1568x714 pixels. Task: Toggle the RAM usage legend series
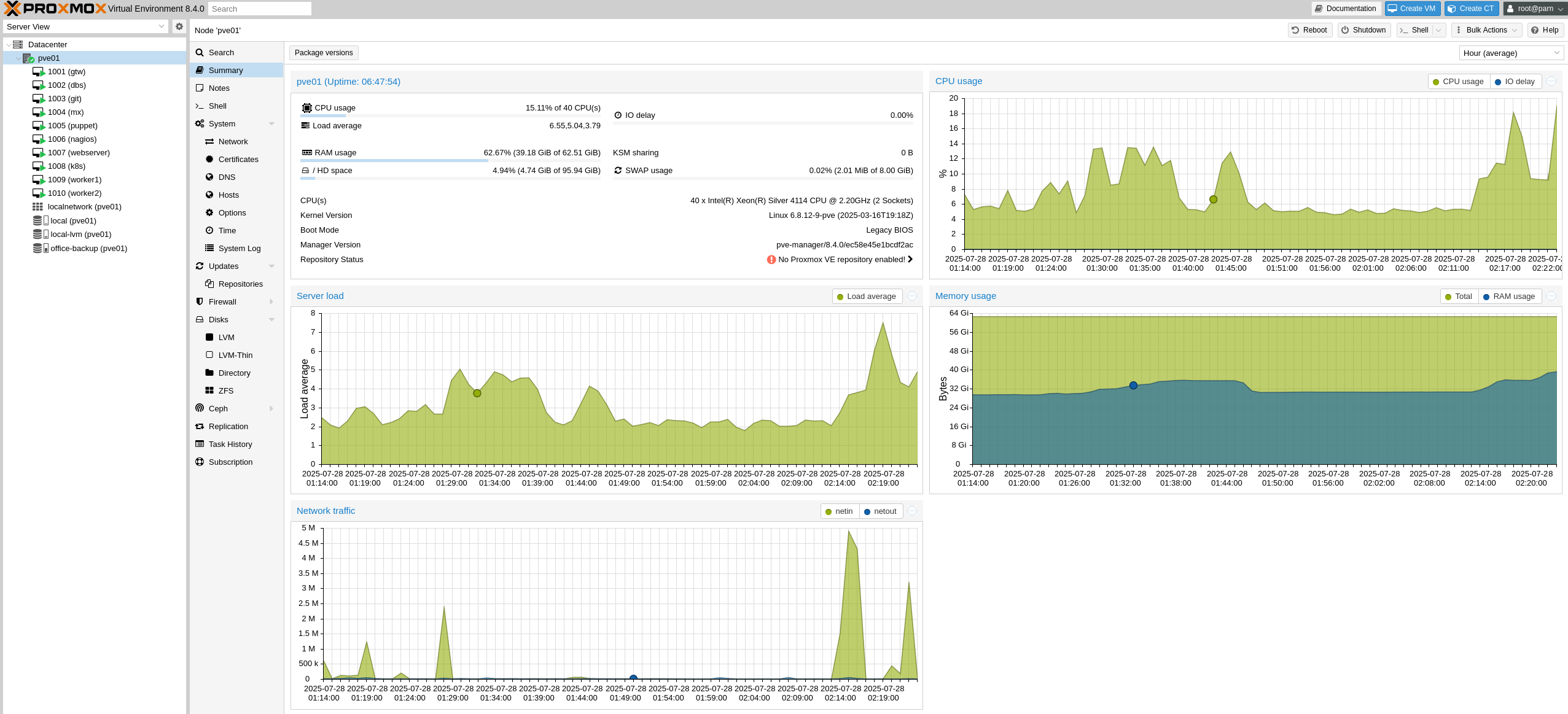[1509, 297]
